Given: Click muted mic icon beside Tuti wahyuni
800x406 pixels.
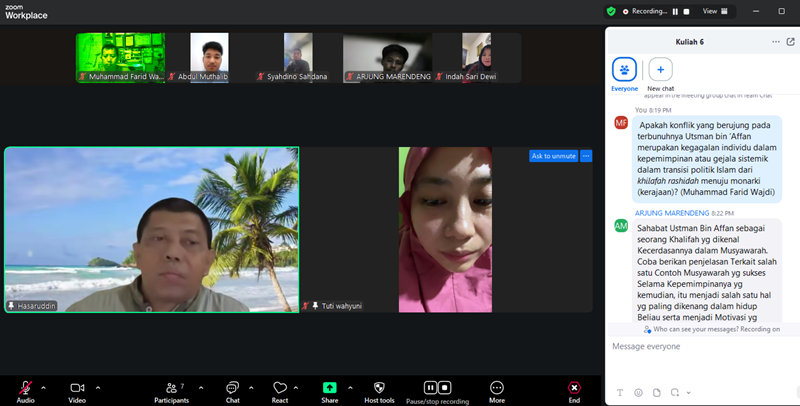Looking at the screenshot, I should (x=306, y=306).
